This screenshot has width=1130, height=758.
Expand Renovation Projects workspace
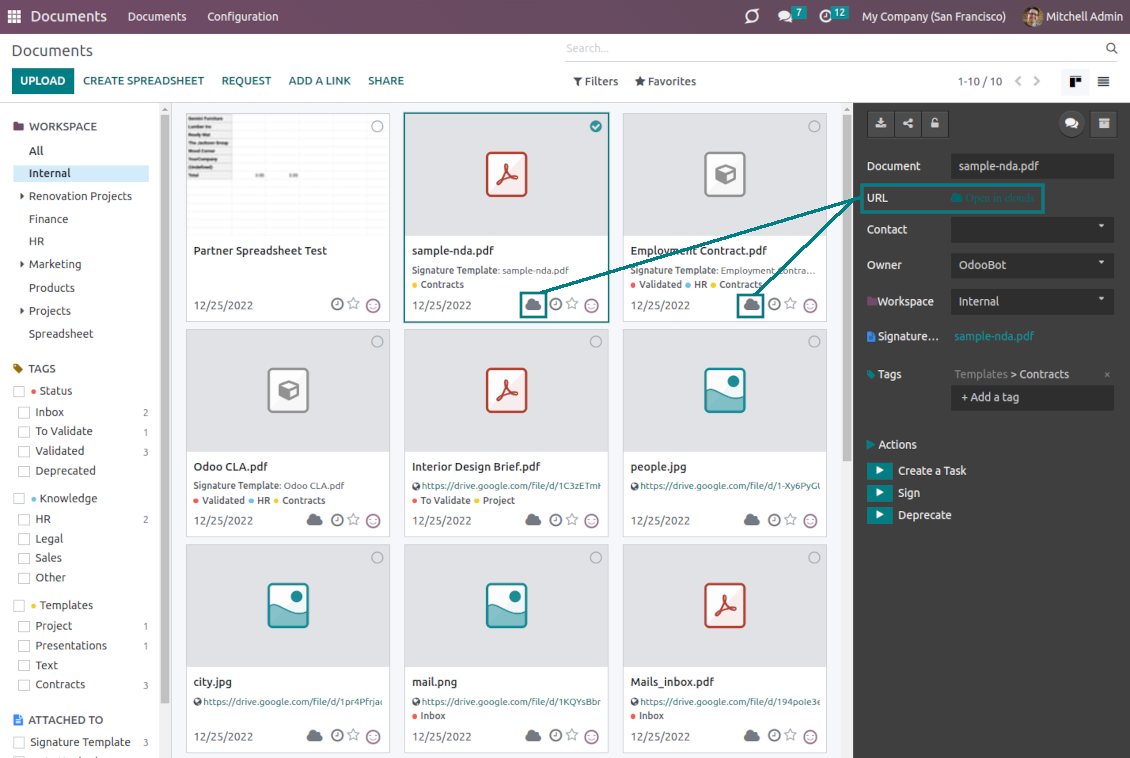pyautogui.click(x=22, y=196)
